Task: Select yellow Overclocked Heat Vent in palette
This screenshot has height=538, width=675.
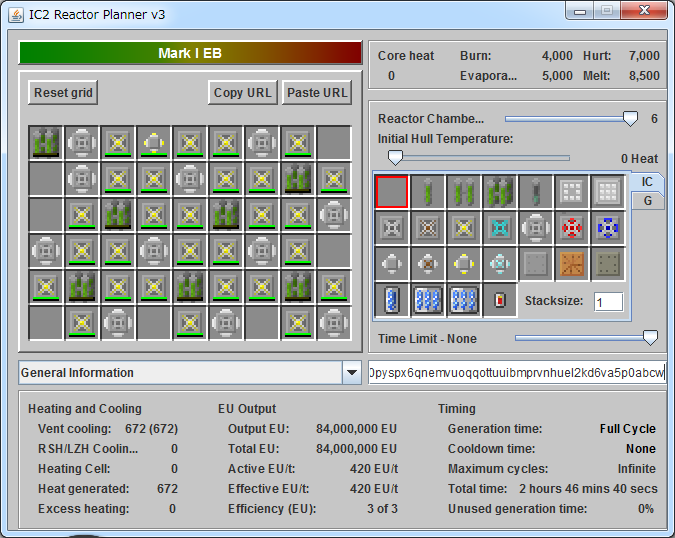Action: pos(464,228)
